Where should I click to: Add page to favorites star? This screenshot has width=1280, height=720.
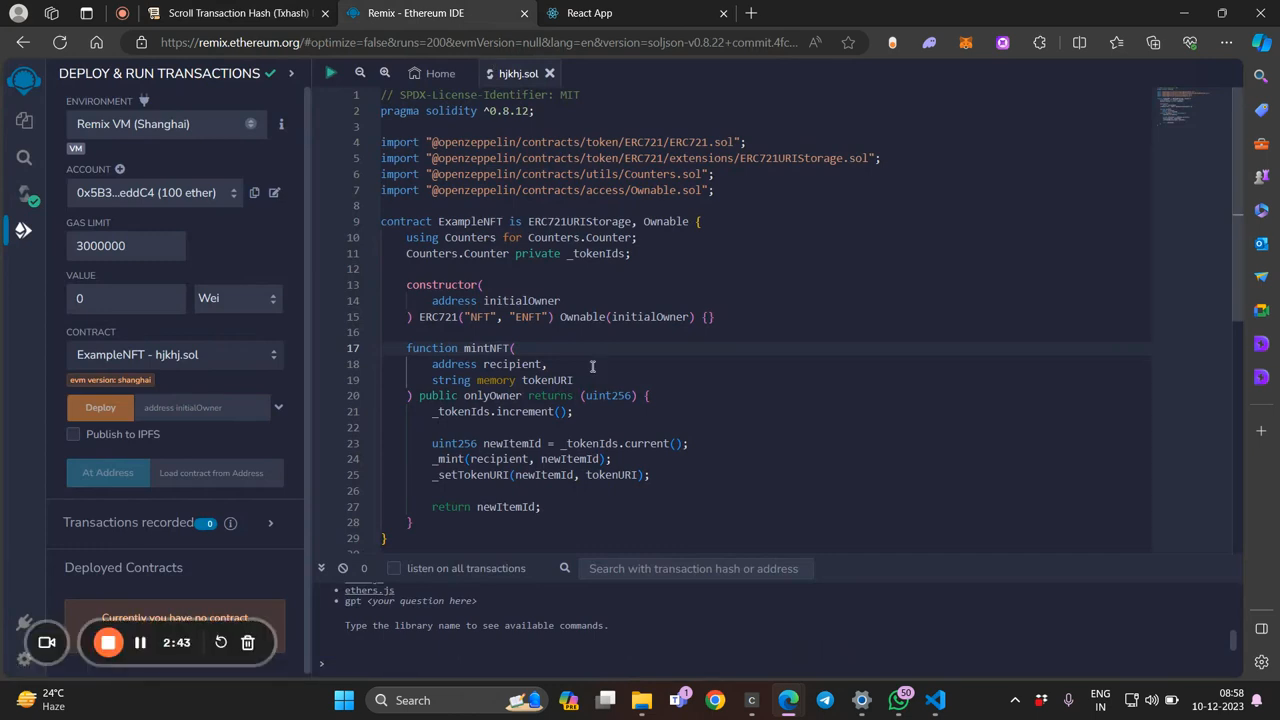848,43
